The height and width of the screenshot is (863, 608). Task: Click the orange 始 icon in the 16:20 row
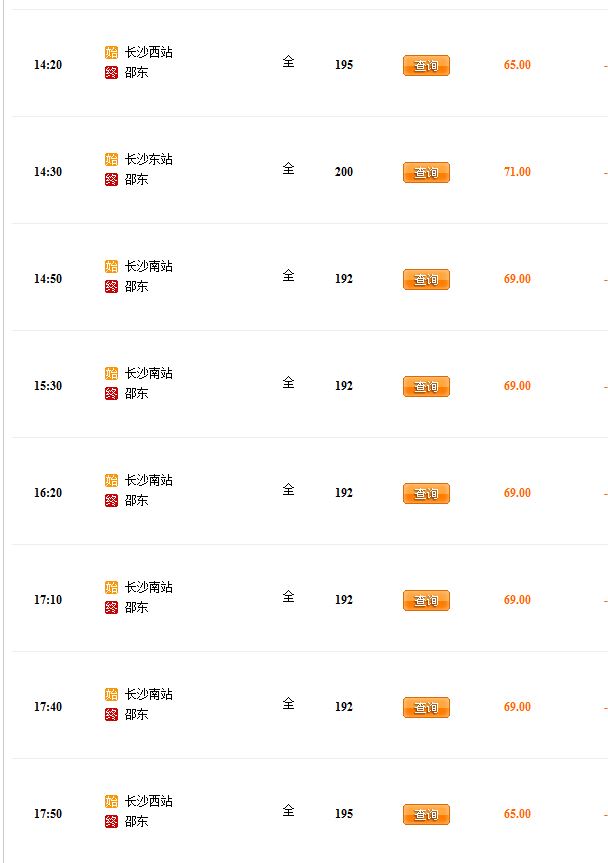click(111, 480)
